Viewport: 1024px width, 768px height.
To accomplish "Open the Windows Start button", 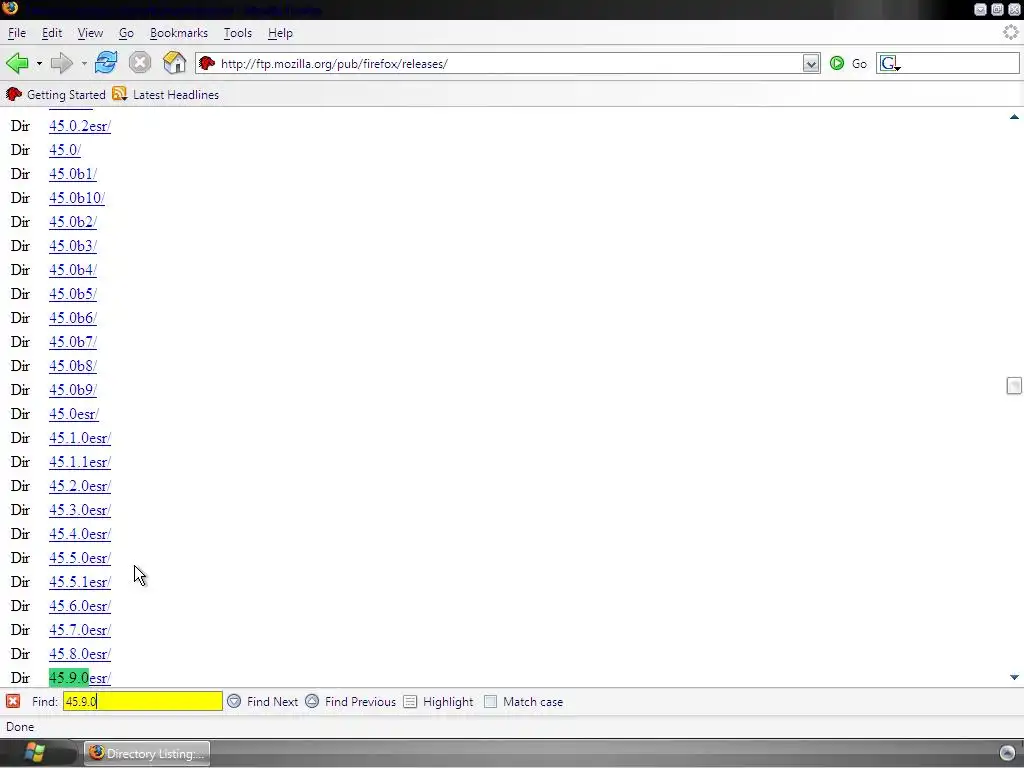I will 34,753.
